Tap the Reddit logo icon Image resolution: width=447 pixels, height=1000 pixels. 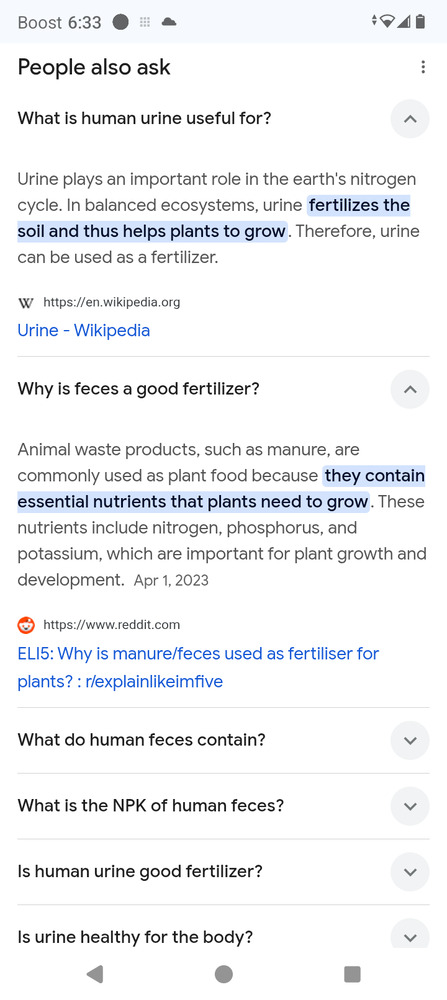[x=26, y=625]
